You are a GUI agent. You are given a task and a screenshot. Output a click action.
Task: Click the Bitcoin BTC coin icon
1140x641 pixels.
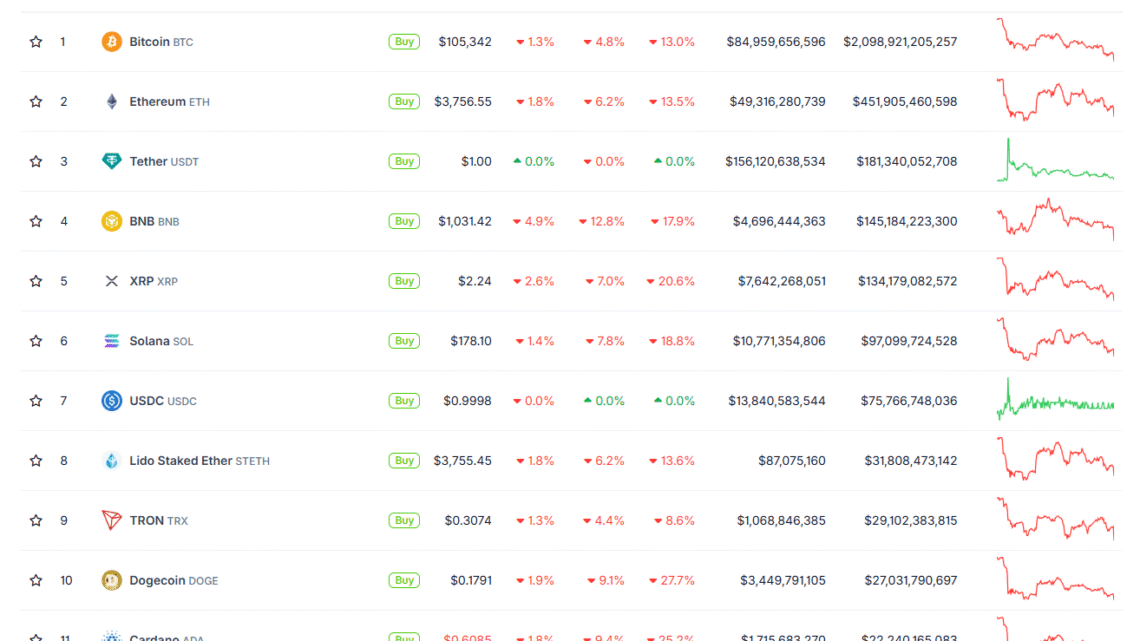tap(110, 42)
